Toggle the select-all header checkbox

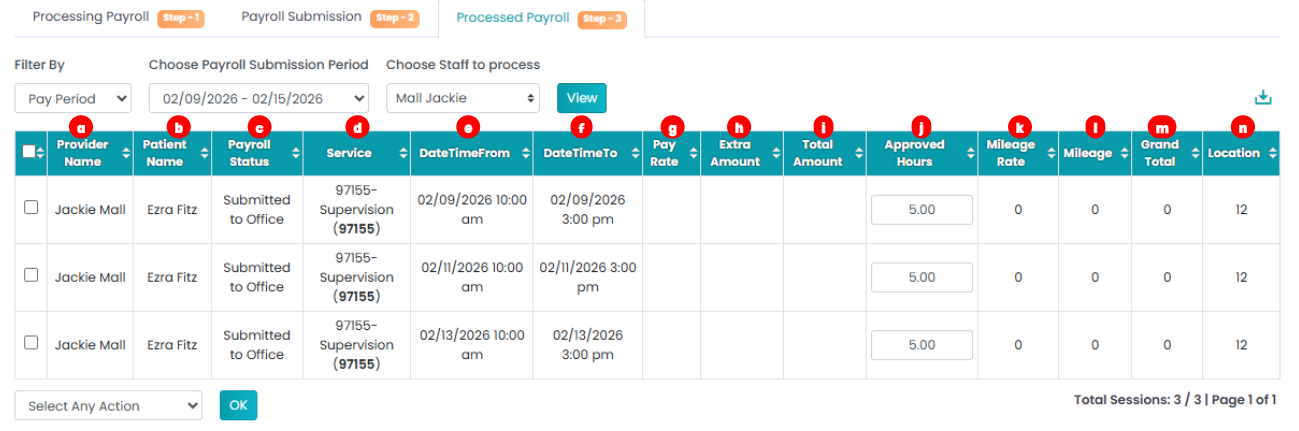[29, 152]
